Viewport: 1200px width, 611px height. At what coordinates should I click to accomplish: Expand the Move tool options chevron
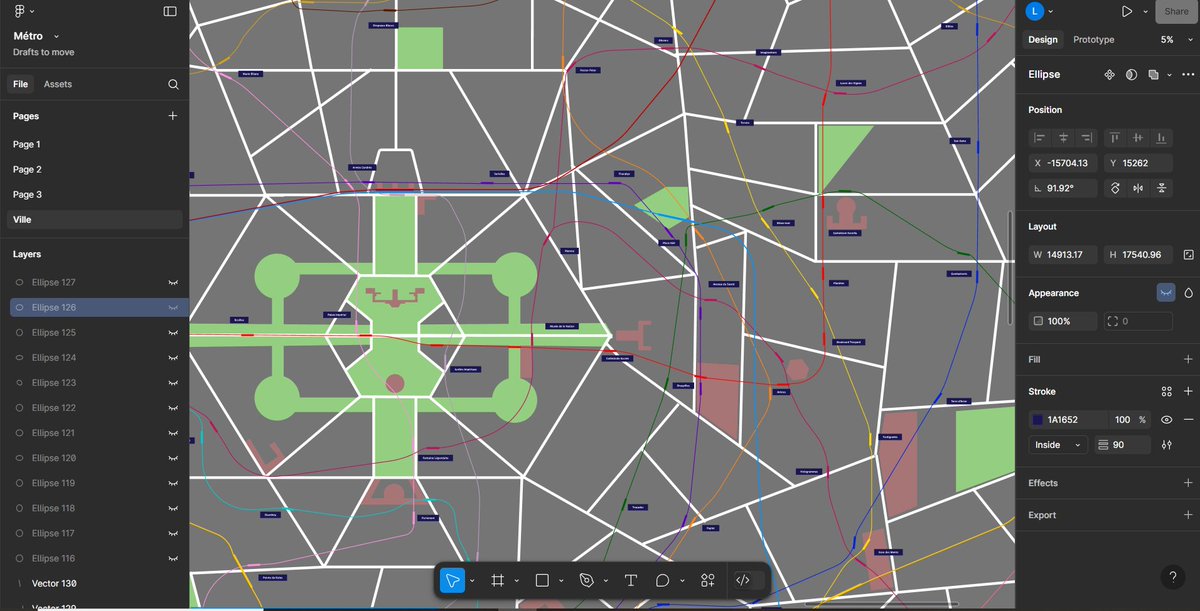click(x=472, y=581)
